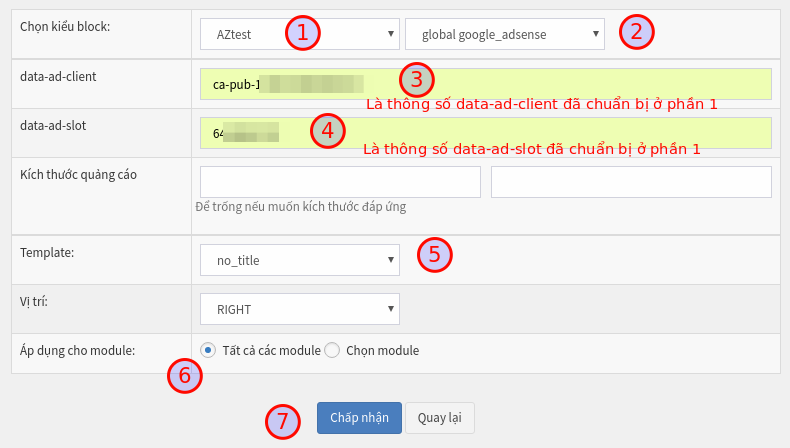Click the red circle marker numbered 5
790x448 pixels.
(434, 254)
